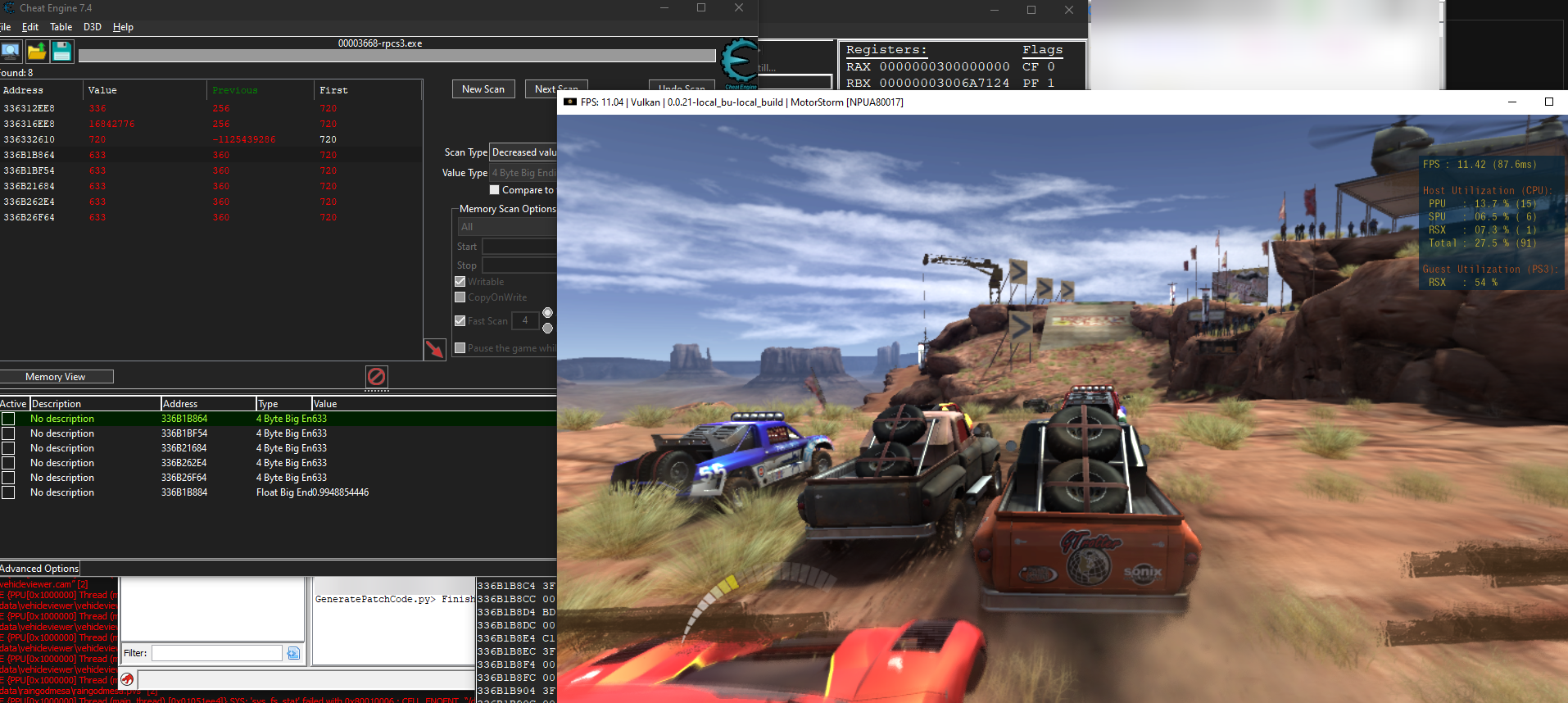
Task: Select scan result row 336B262E4
Action: [211, 202]
